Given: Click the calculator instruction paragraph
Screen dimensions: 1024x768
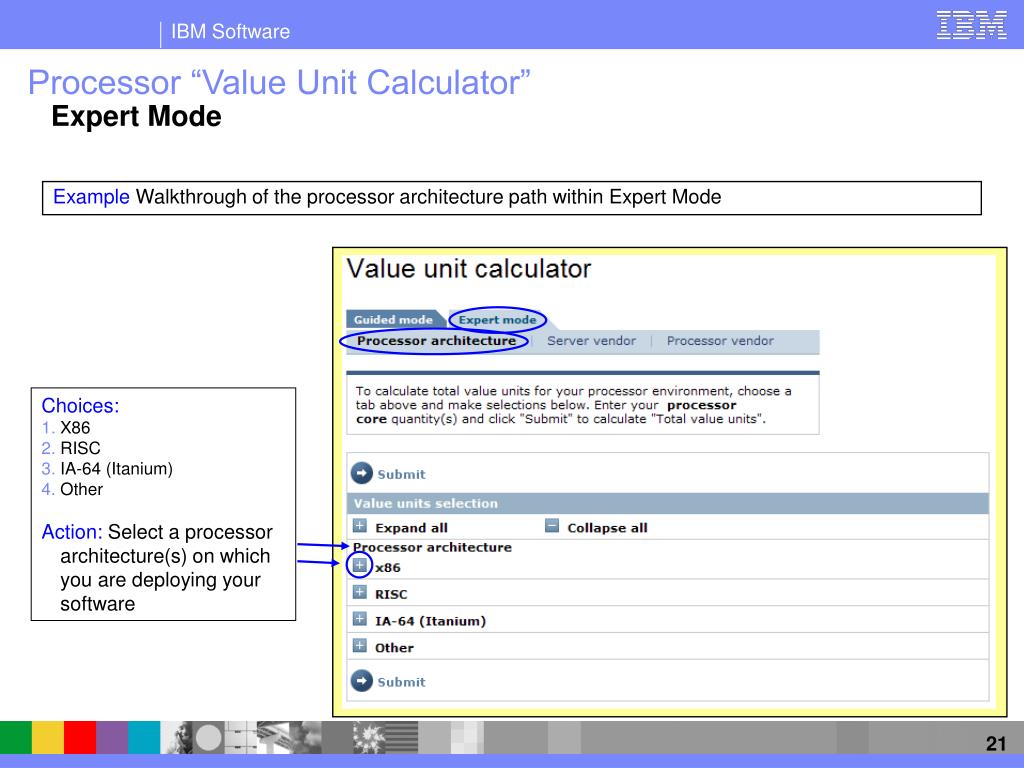Looking at the screenshot, I should [573, 405].
